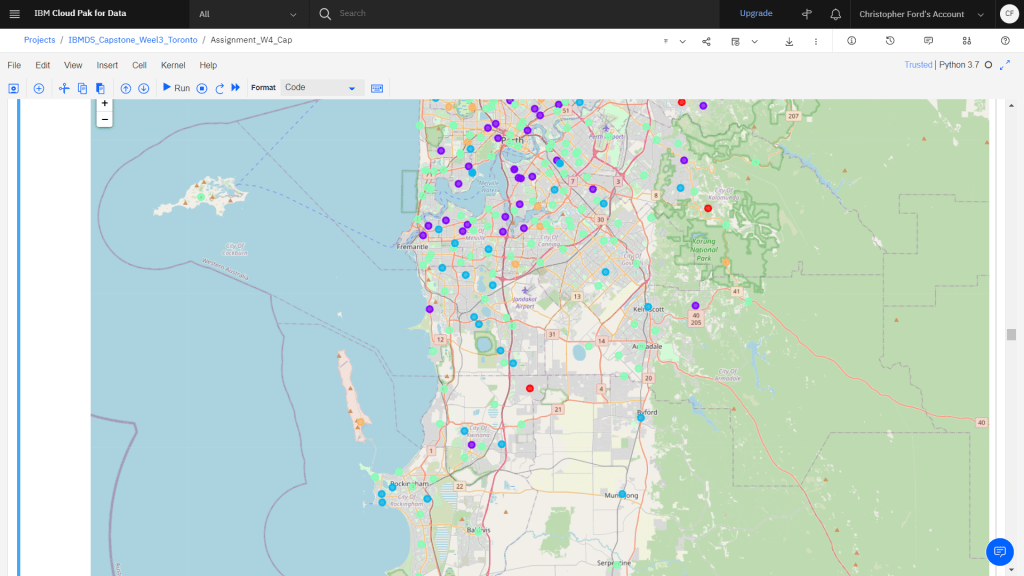Click the share notebook icon
The width and height of the screenshot is (1024, 576).
point(706,41)
